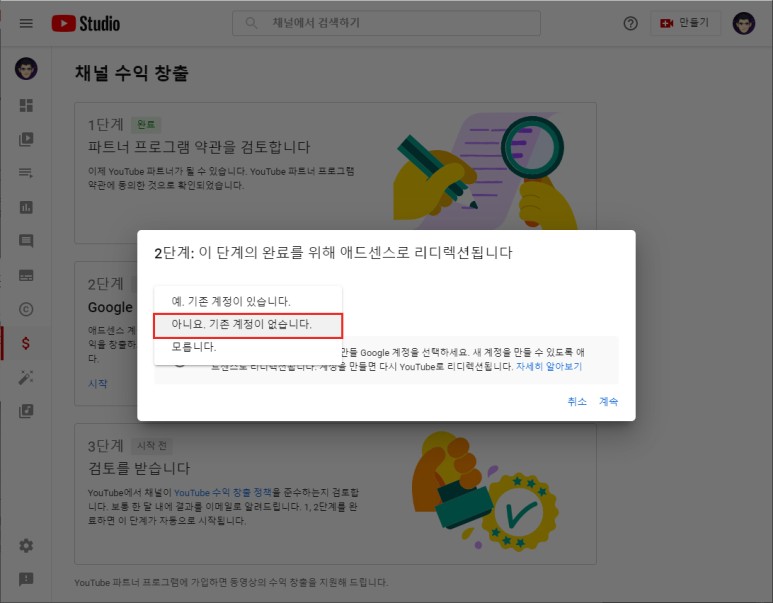Click the YouTube Studio logo

click(x=86, y=23)
